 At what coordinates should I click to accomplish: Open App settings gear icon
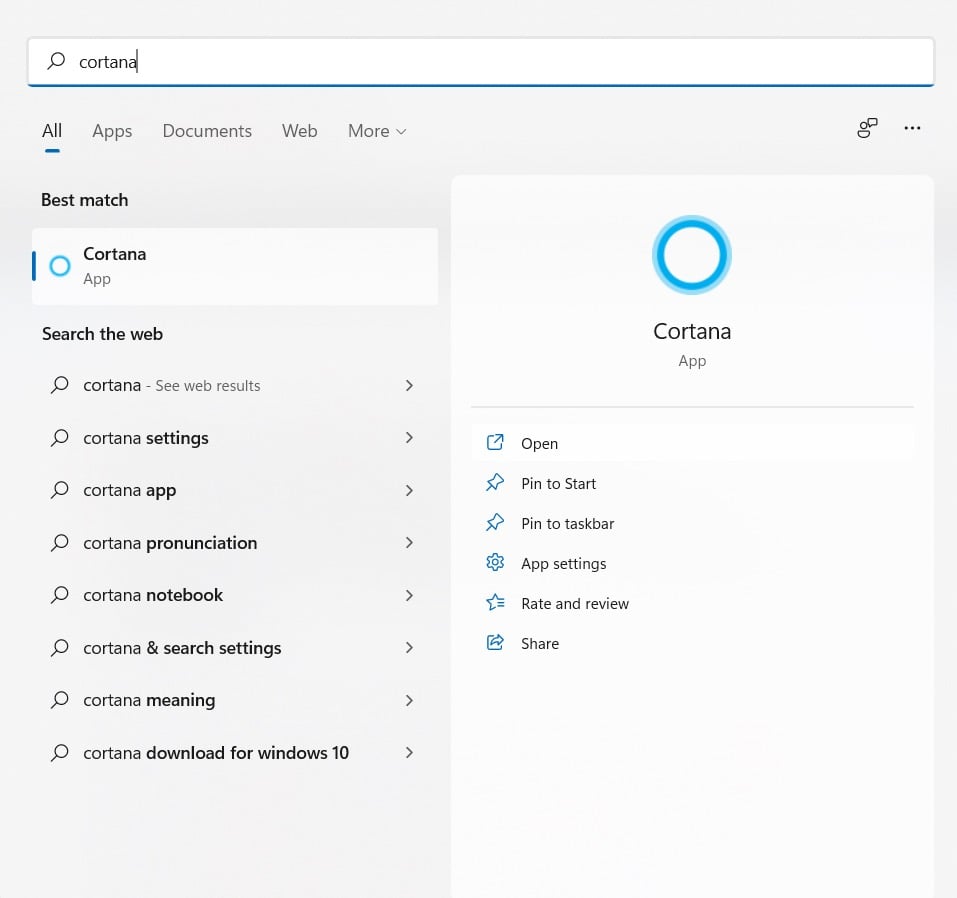495,563
